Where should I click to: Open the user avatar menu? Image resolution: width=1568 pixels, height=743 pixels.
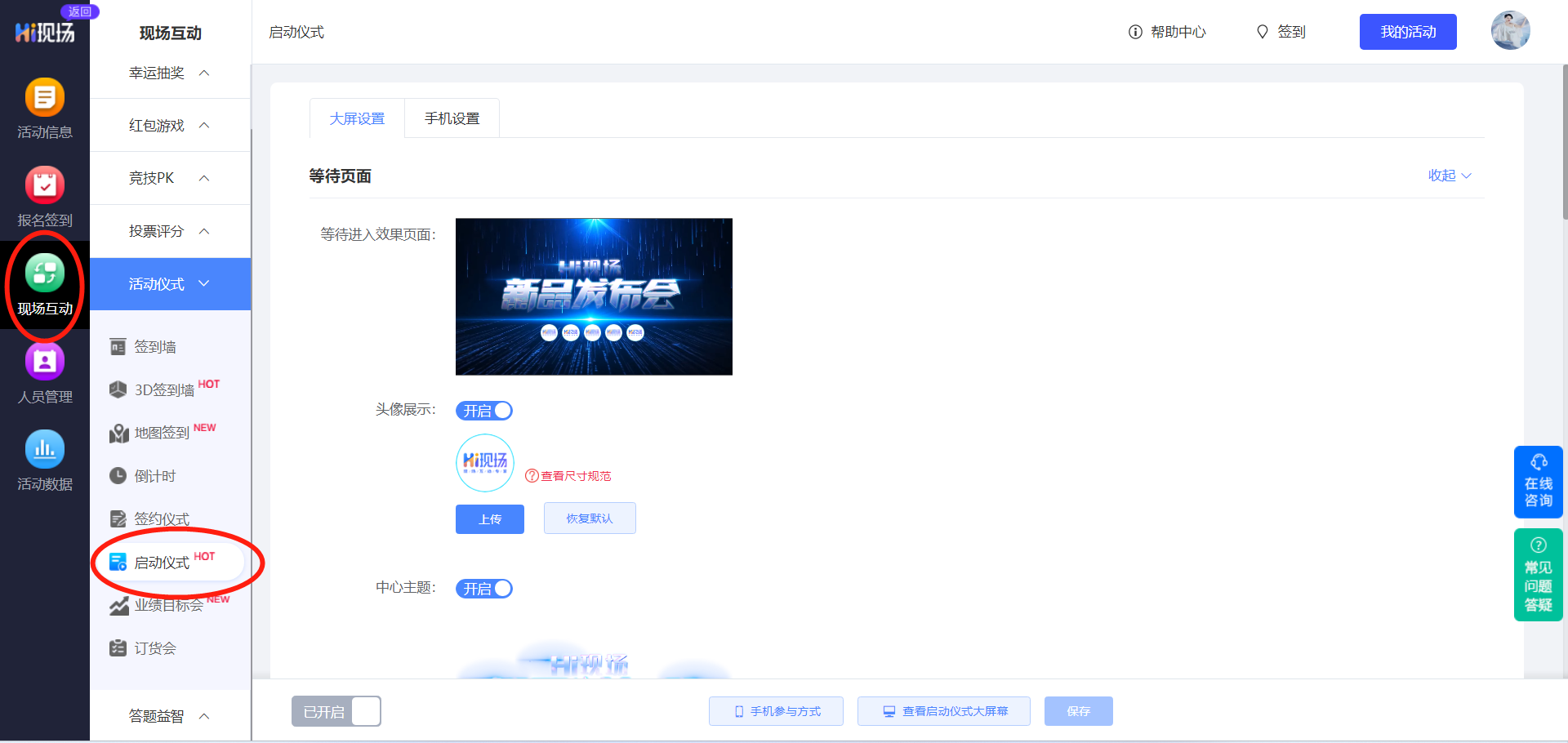tap(1511, 31)
